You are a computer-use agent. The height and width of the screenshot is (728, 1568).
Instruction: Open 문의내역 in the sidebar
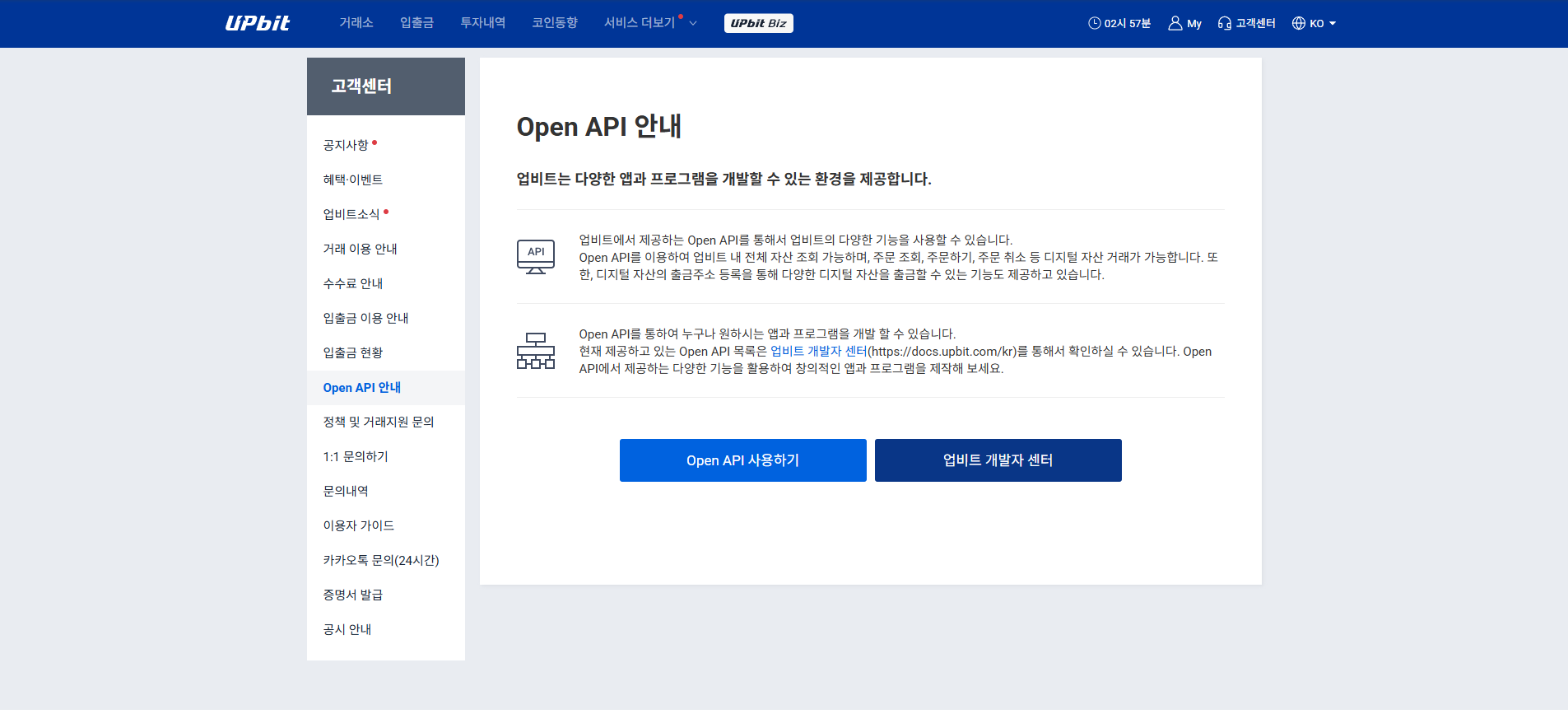[346, 491]
